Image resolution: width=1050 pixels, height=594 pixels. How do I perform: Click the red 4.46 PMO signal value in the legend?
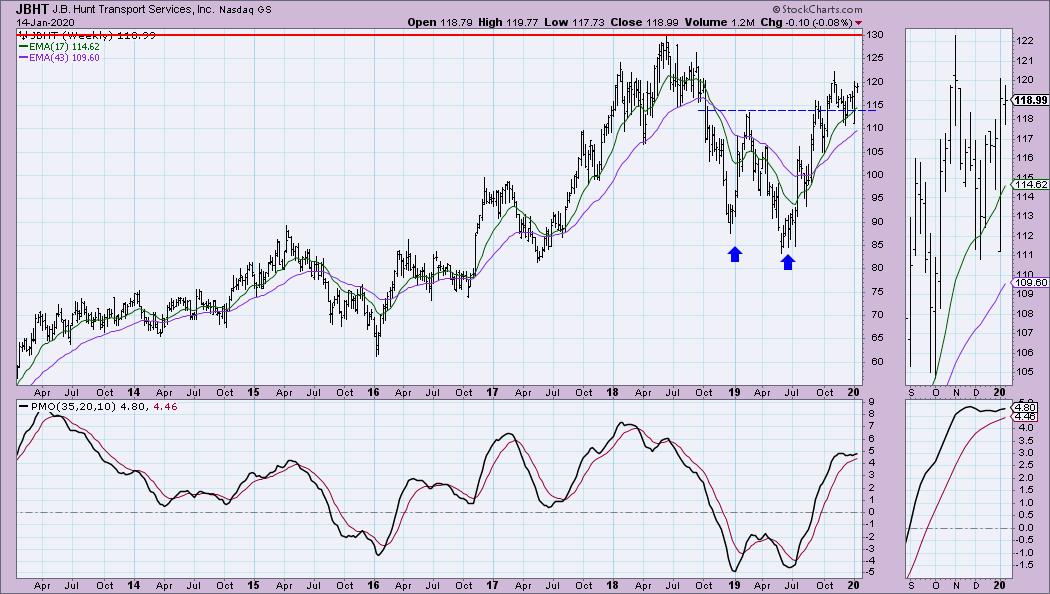tap(165, 406)
